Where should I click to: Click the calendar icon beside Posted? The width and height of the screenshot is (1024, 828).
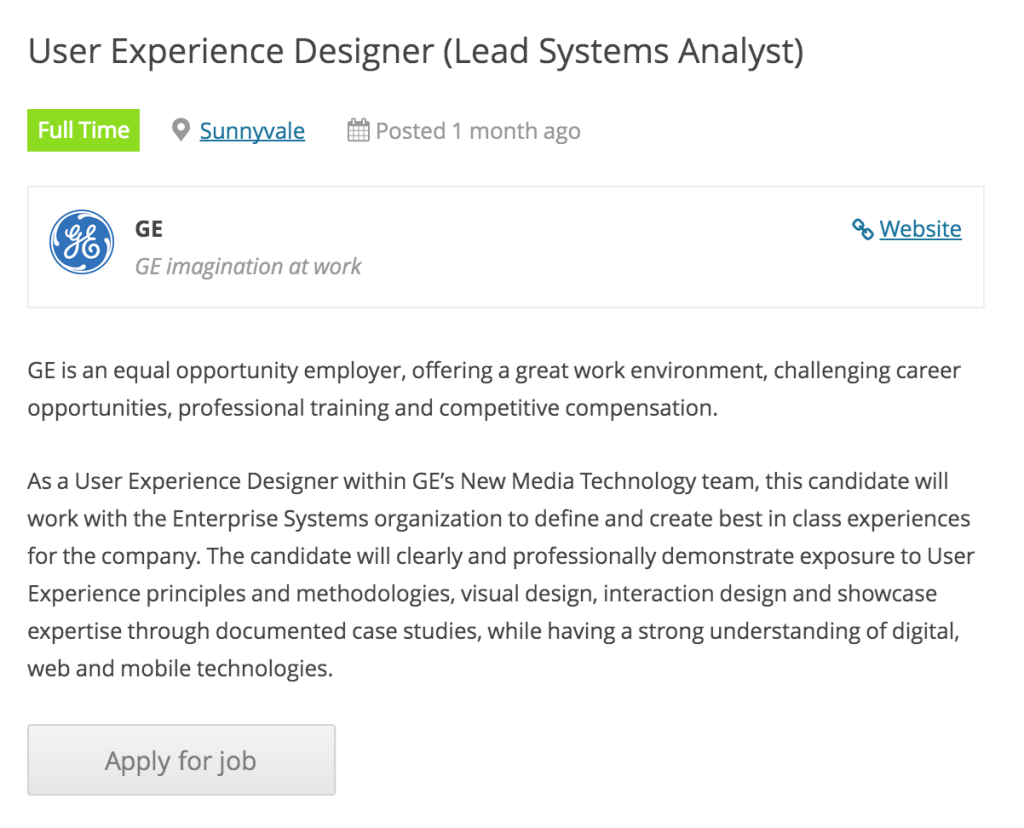358,130
